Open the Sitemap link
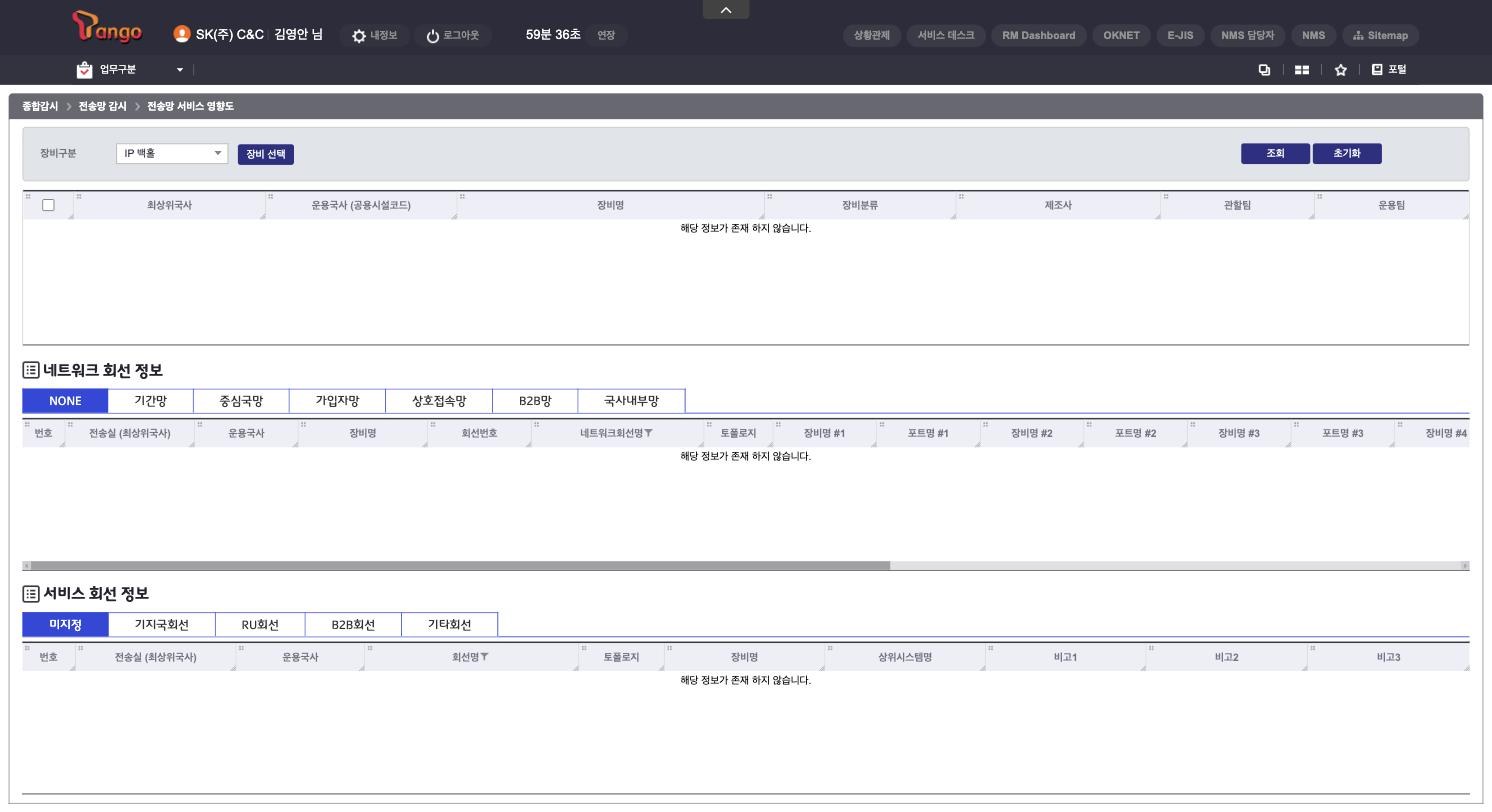 tap(1380, 35)
